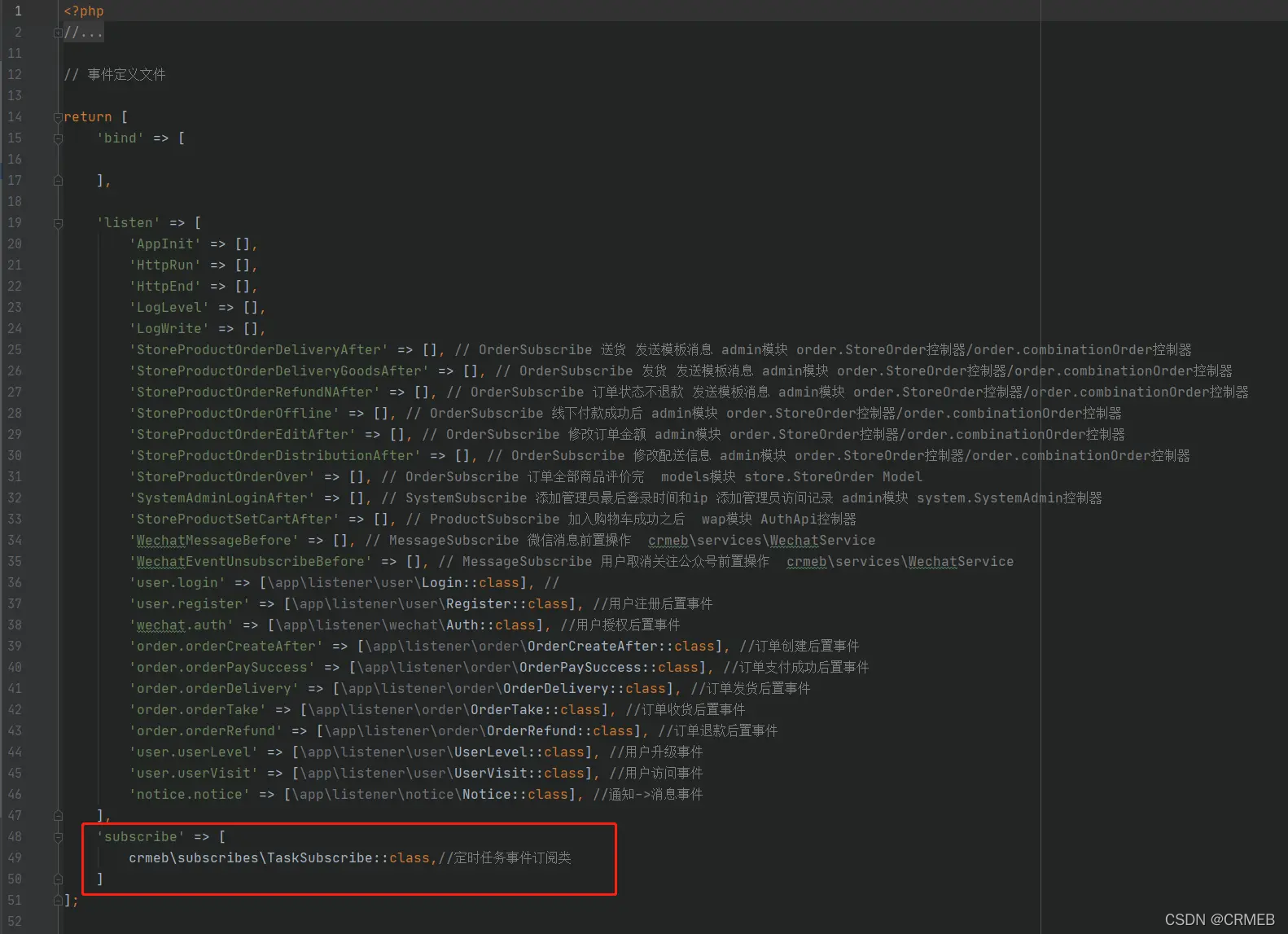
Task: Click the //订单支付成功后置事件 comment
Action: [796, 668]
